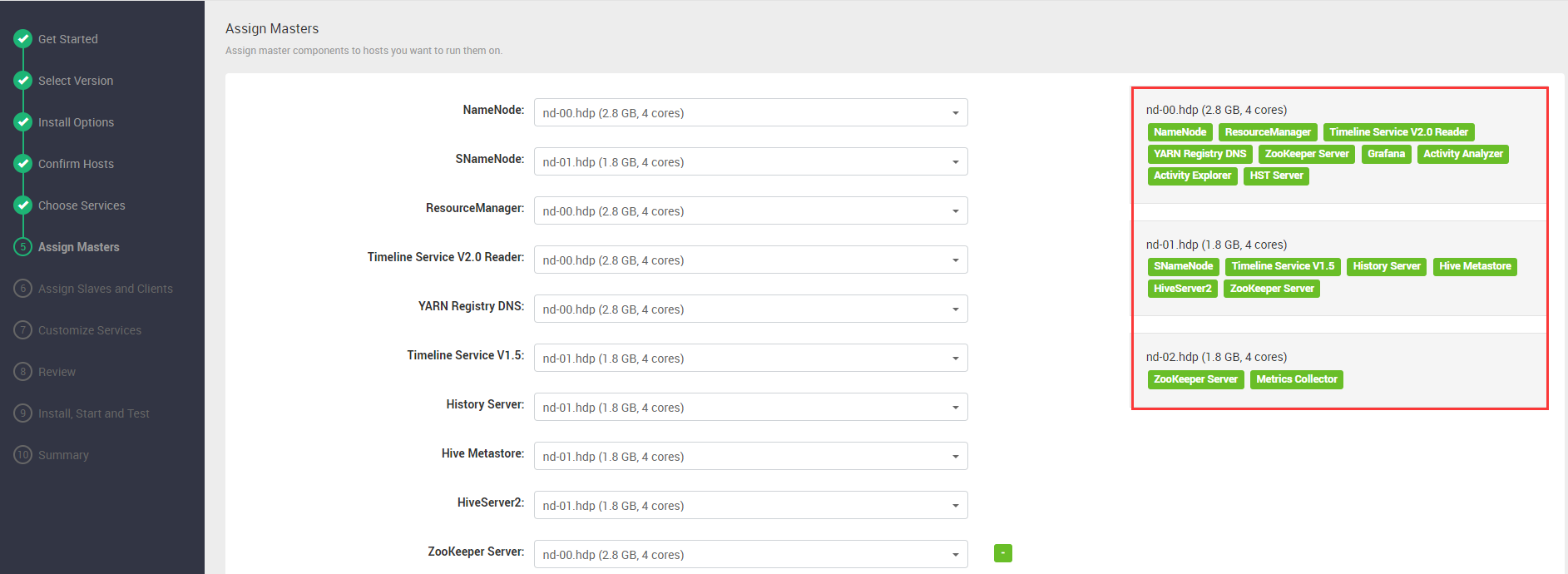The height and width of the screenshot is (574, 1568).
Task: Click the 'HiveServer2:' field label
Action: pos(491,502)
